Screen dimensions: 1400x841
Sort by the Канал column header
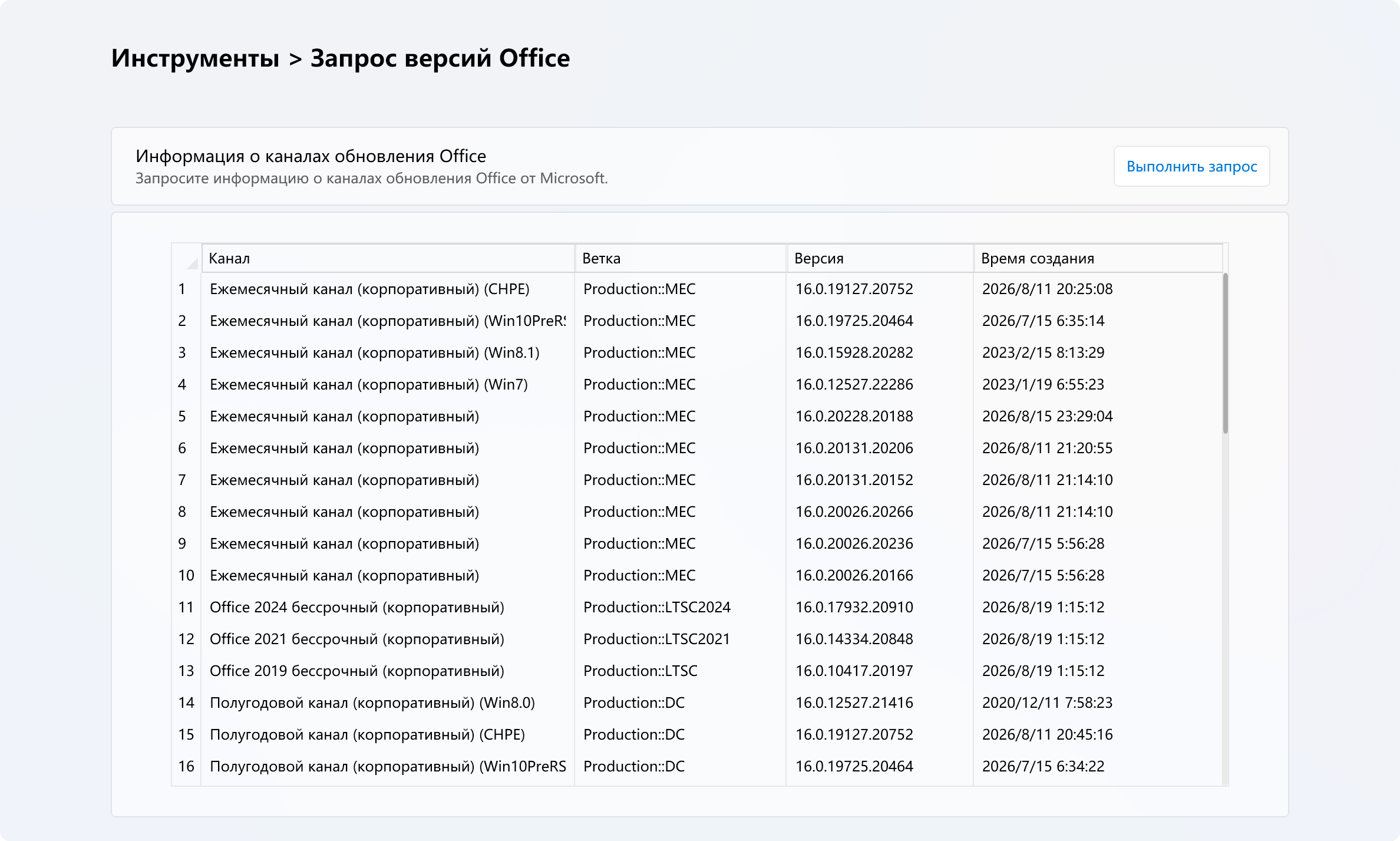tap(388, 258)
